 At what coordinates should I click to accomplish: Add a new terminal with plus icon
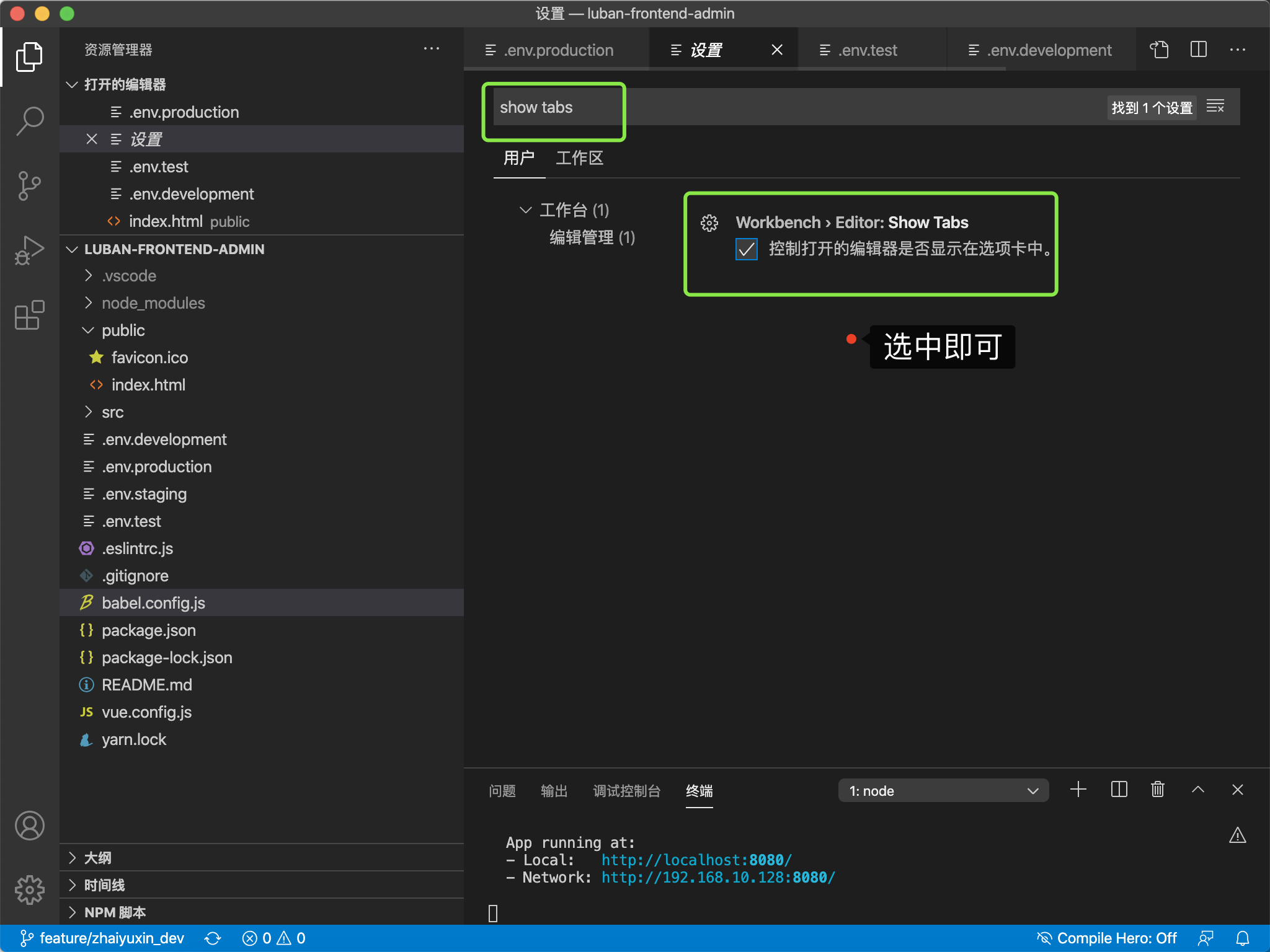click(1077, 790)
